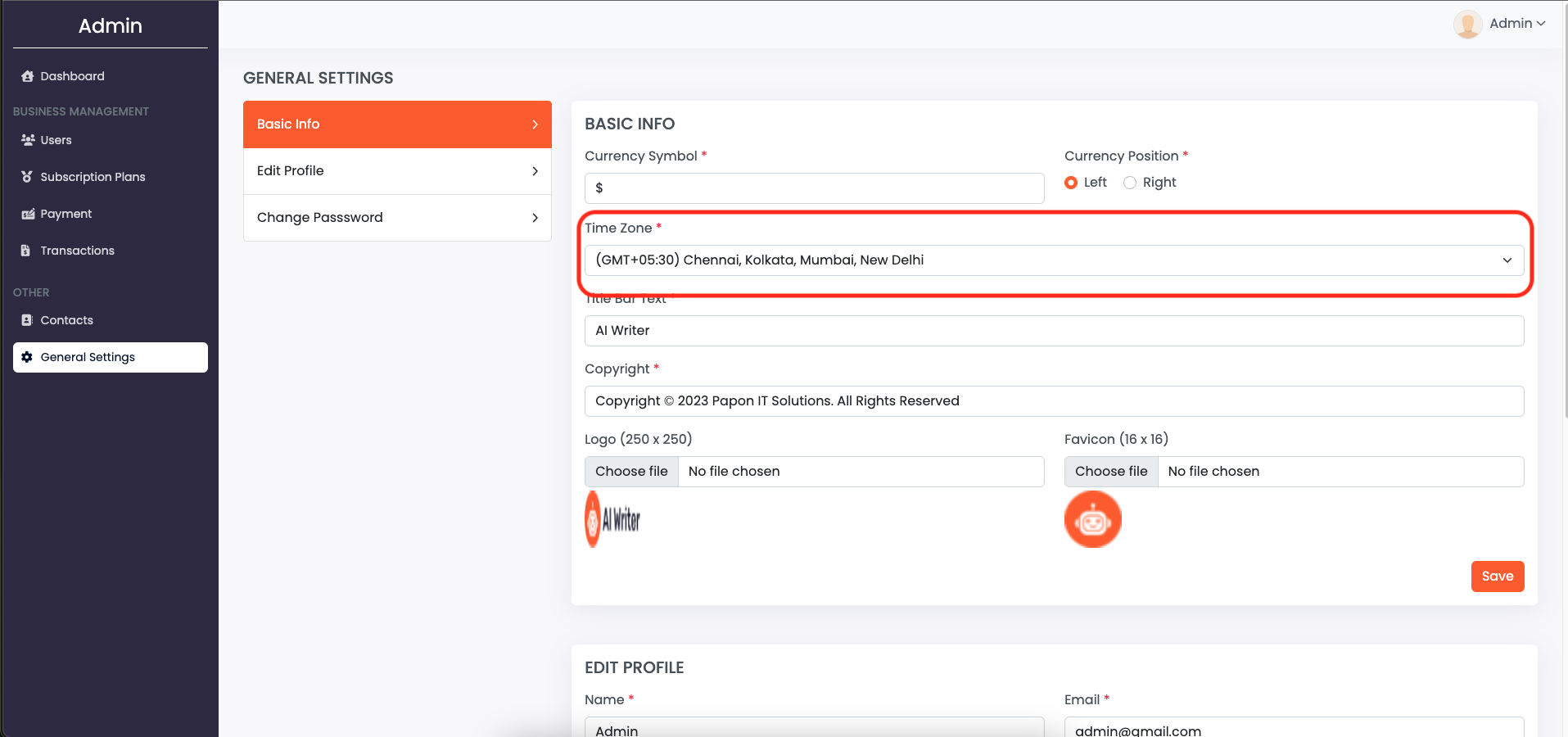
Task: Select Left currency position radio button
Action: point(1071,183)
